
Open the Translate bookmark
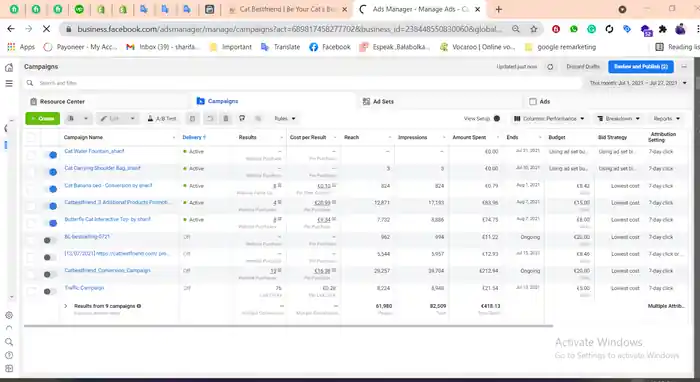click(x=280, y=47)
